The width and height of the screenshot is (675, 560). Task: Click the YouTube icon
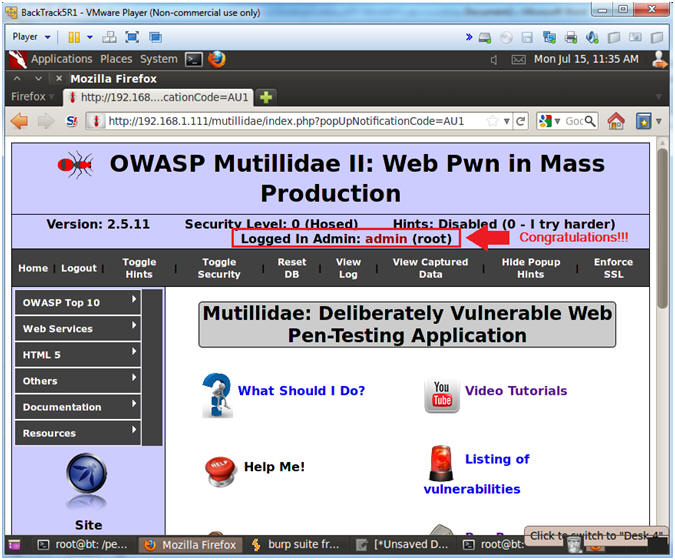(442, 396)
